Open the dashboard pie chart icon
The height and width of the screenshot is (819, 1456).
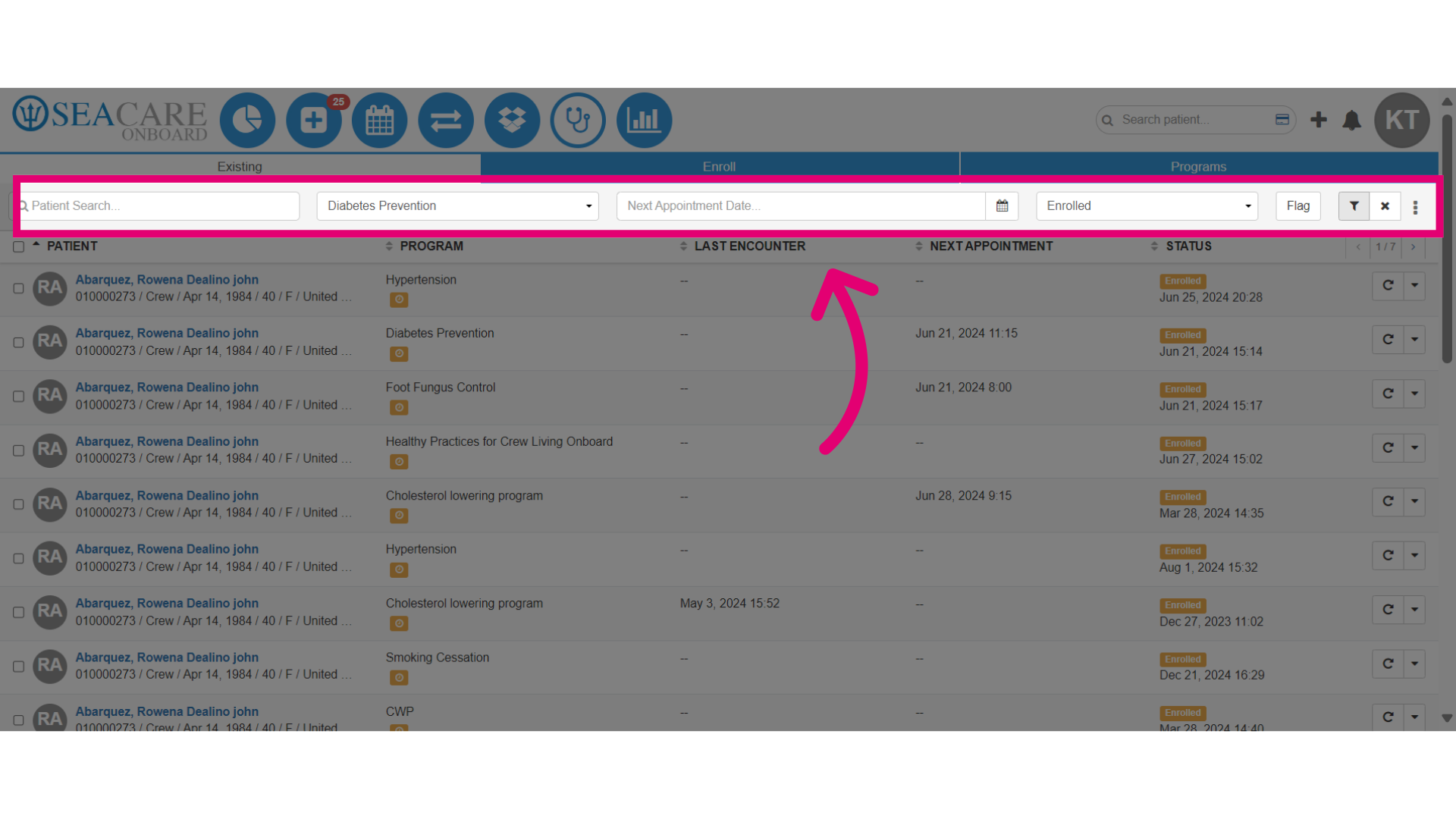click(x=247, y=120)
